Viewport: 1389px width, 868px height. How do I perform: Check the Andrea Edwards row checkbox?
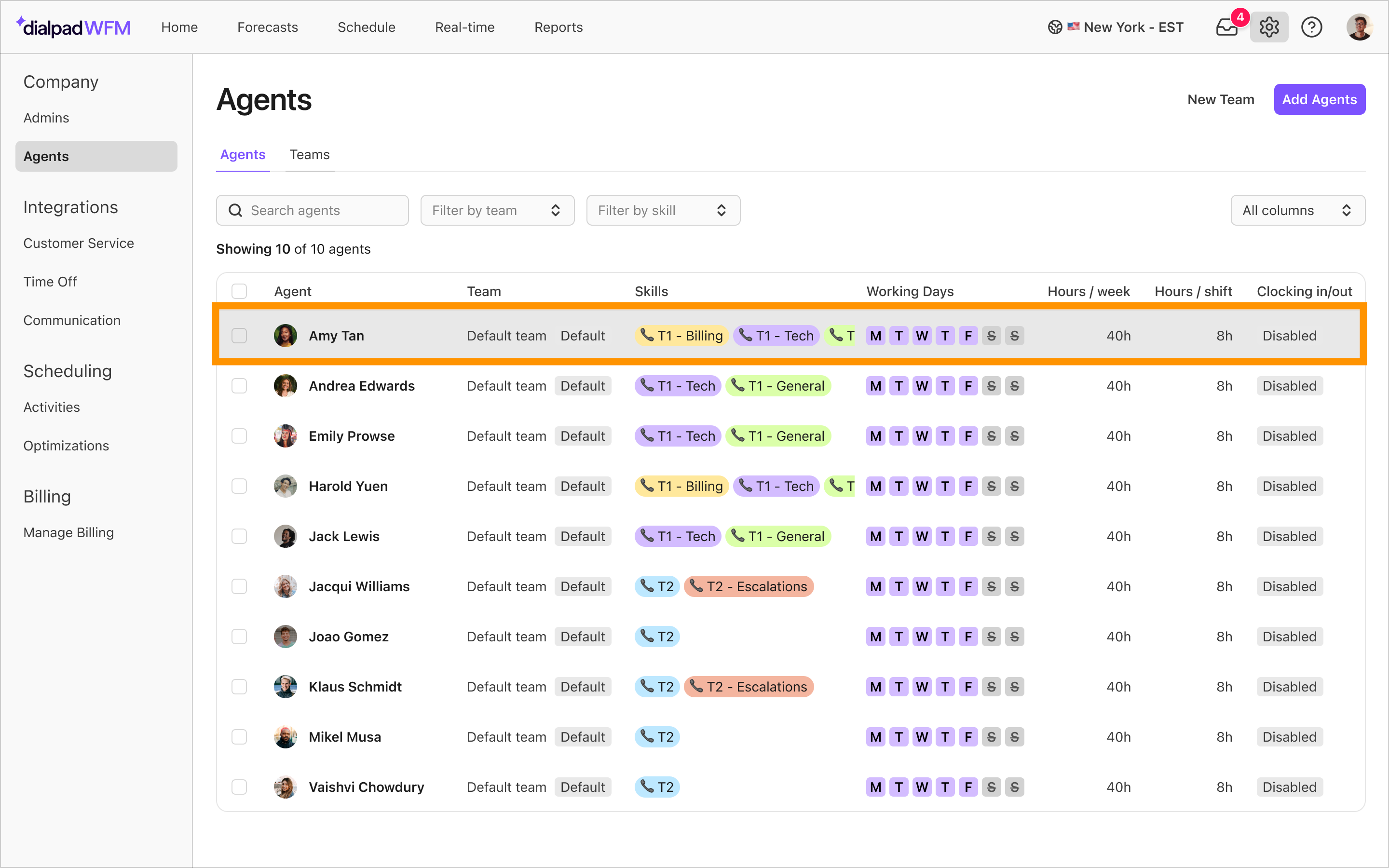[x=239, y=386]
